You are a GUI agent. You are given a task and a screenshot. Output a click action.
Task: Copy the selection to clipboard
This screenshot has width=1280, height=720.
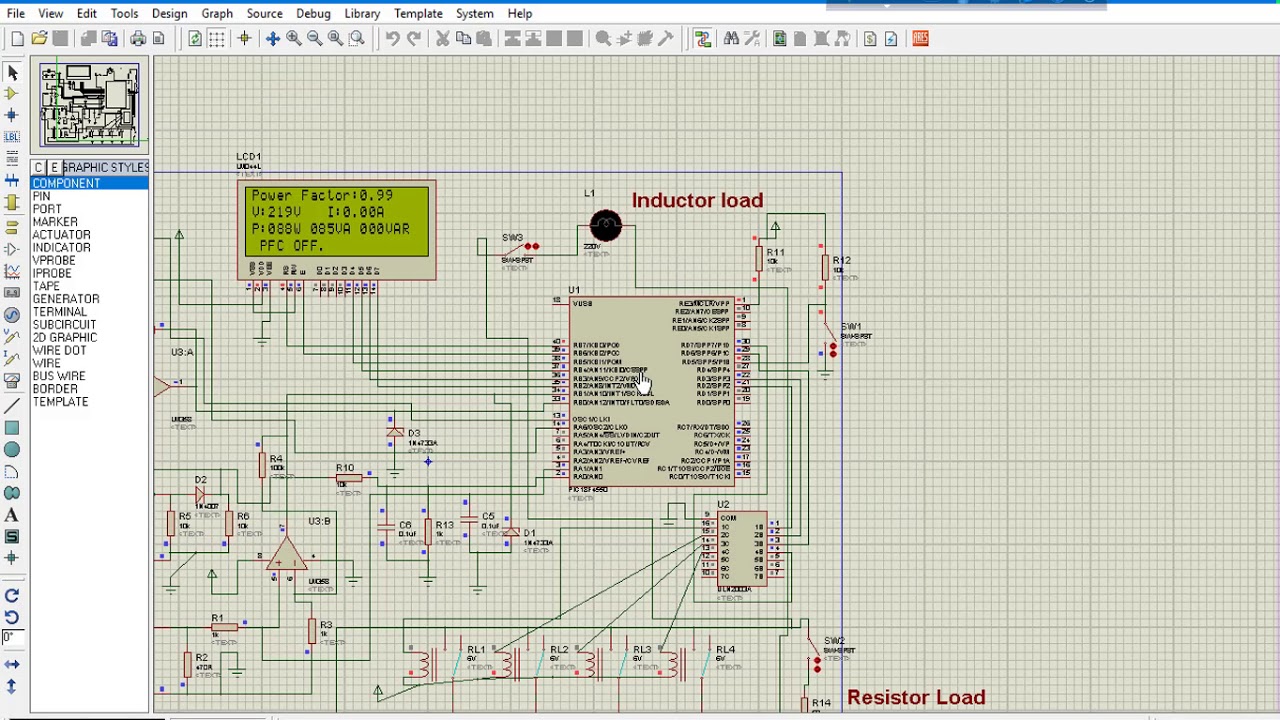463,39
